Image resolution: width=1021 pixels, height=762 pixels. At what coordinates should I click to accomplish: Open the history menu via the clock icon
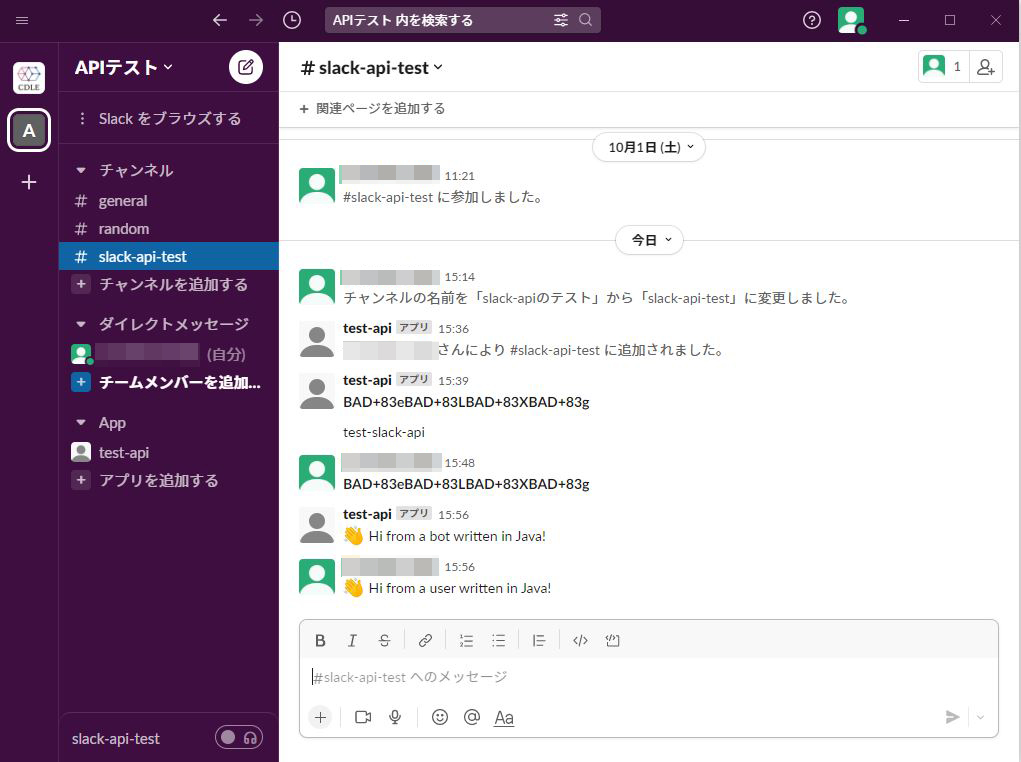point(291,19)
